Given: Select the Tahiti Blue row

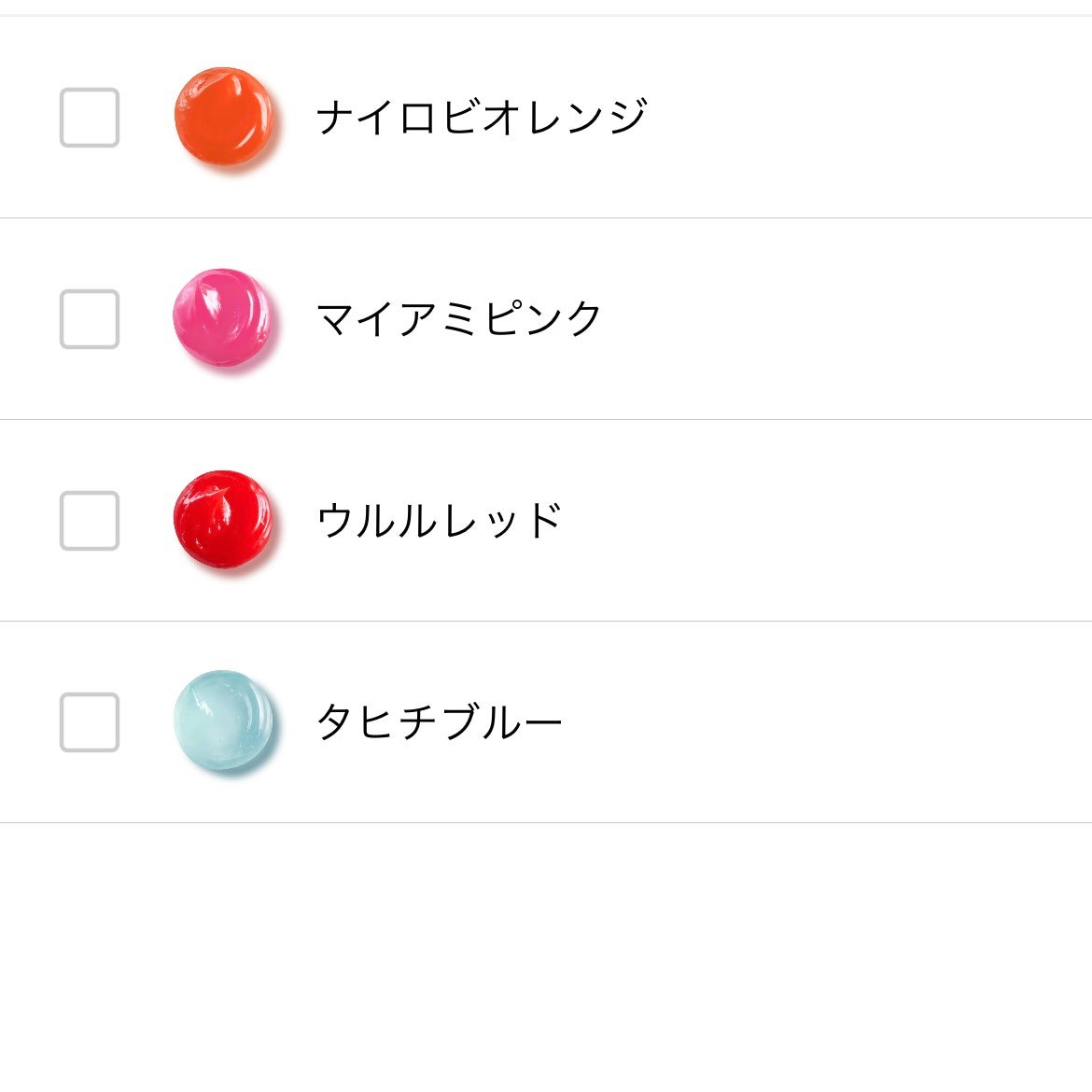Looking at the screenshot, I should tap(546, 721).
